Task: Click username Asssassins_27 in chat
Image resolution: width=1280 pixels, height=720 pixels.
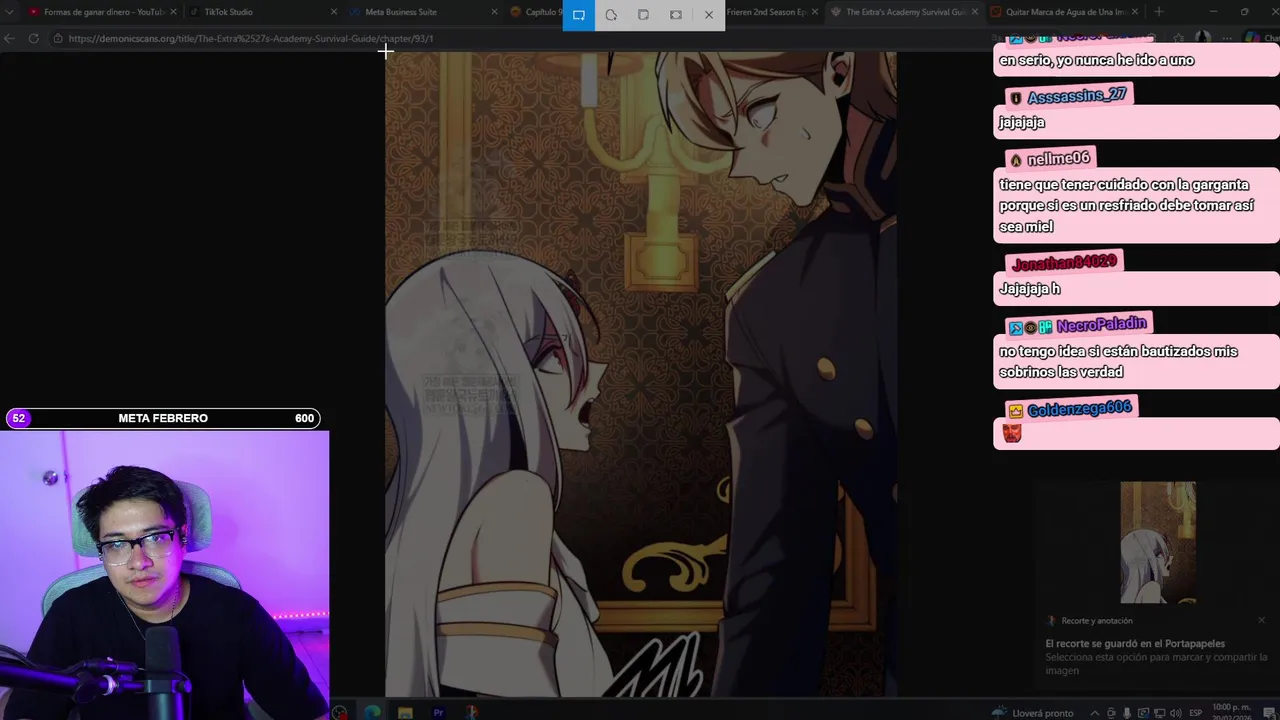Action: [1076, 96]
